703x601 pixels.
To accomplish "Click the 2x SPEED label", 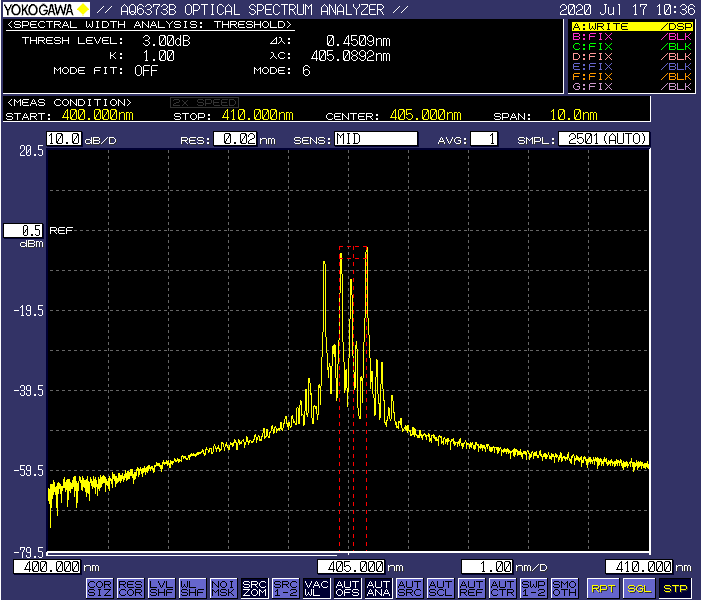I will click(x=203, y=102).
